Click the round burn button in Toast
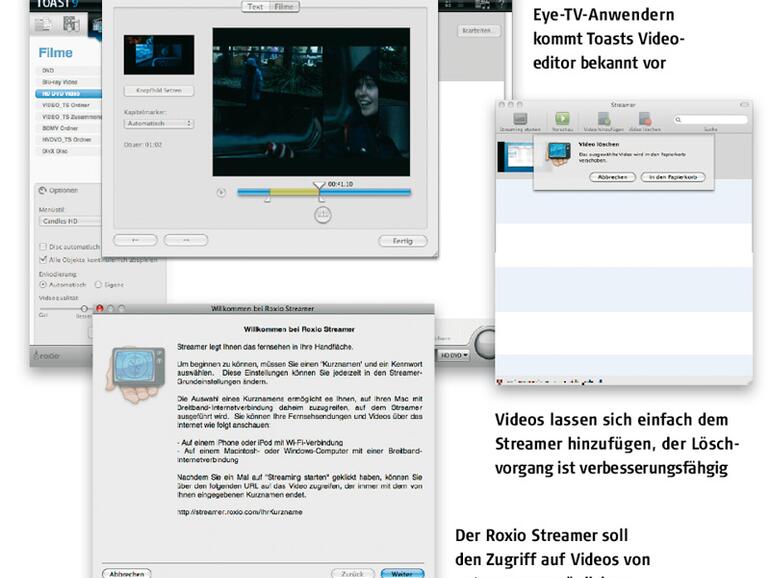Image resolution: width=770 pixels, height=578 pixels. coord(485,344)
